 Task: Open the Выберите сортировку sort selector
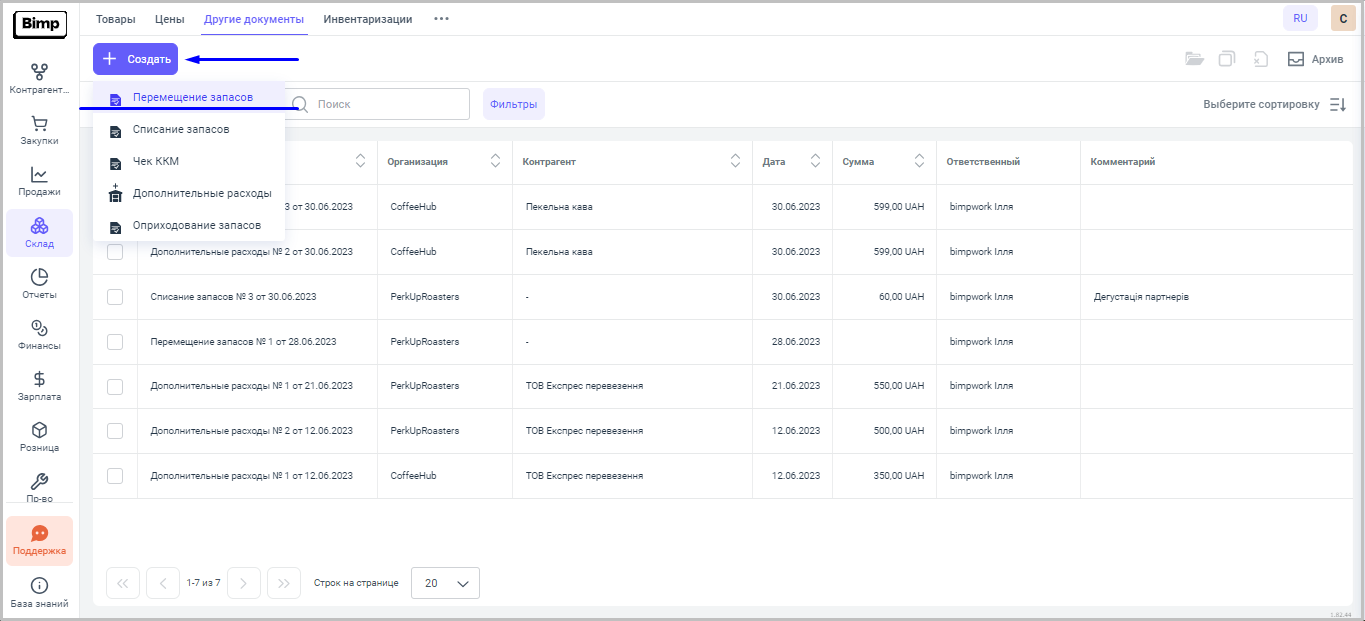click(1274, 104)
